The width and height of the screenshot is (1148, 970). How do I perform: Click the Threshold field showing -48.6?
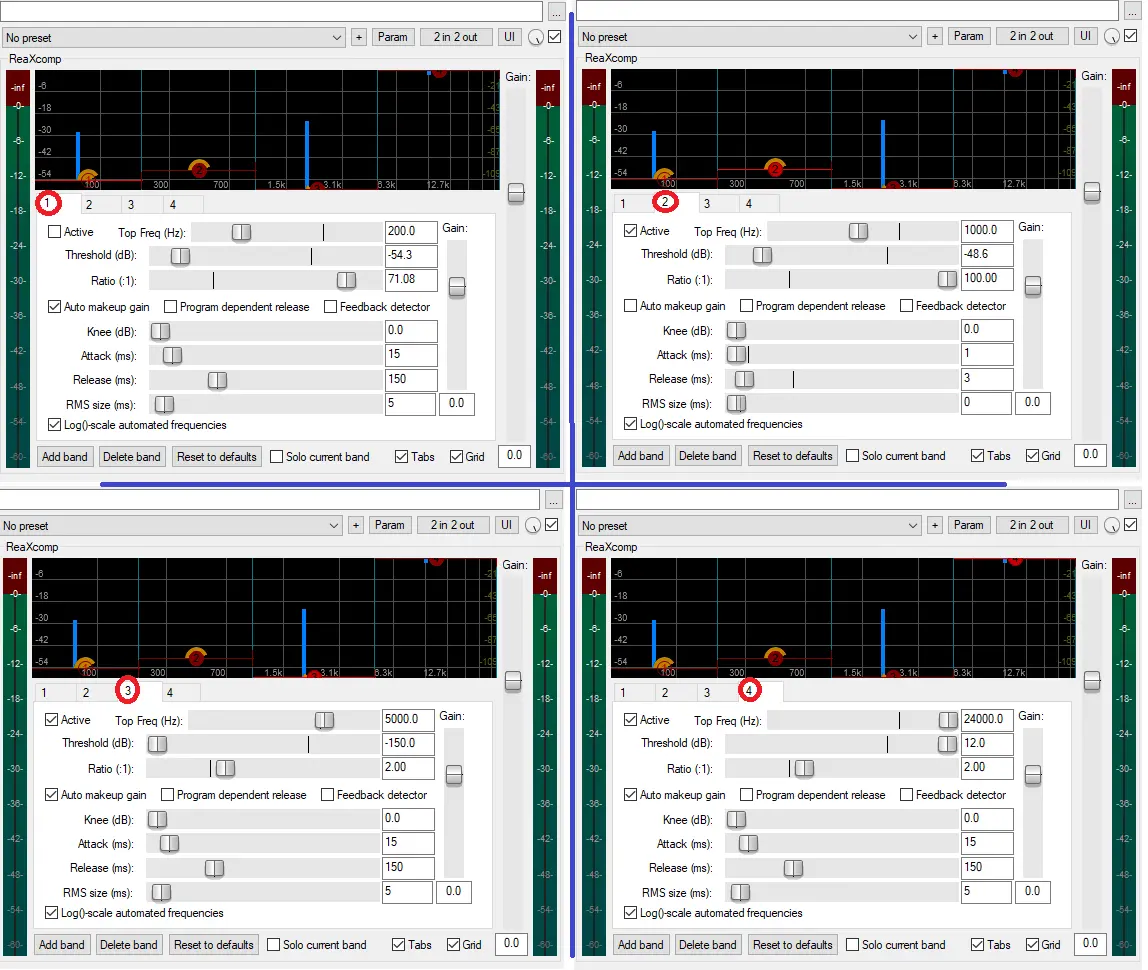(986, 254)
